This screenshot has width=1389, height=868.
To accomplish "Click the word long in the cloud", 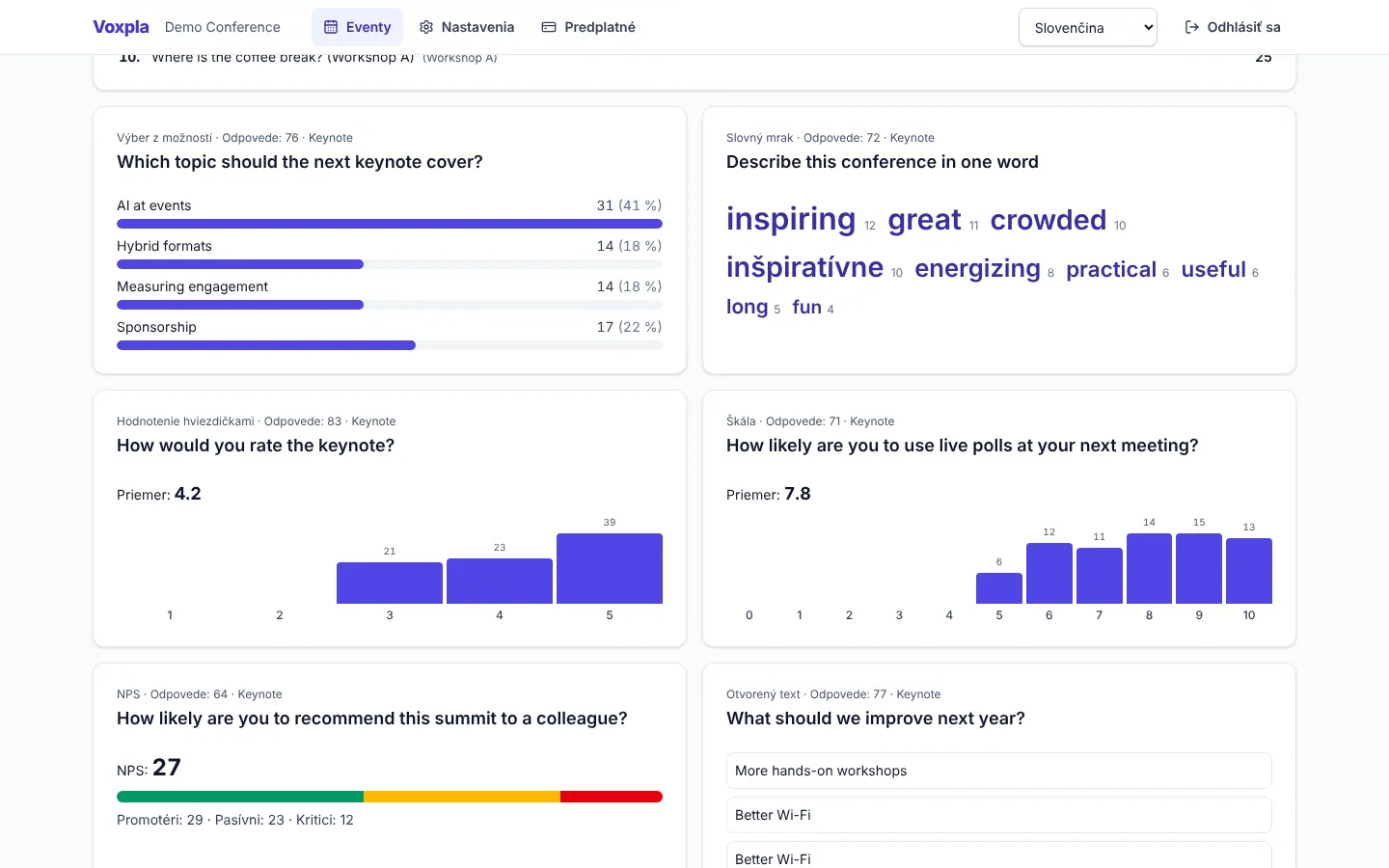I will point(747,307).
